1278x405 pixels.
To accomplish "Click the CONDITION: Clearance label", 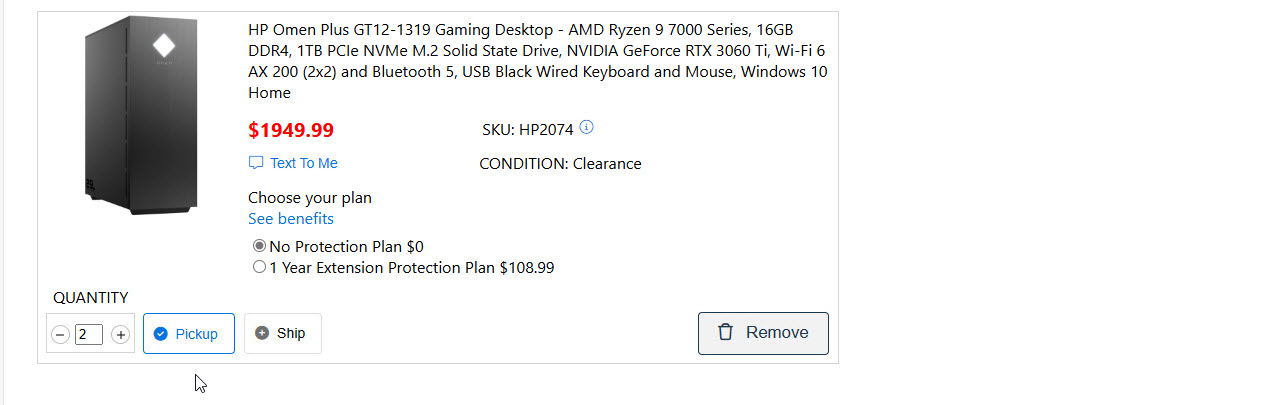I will coord(560,164).
